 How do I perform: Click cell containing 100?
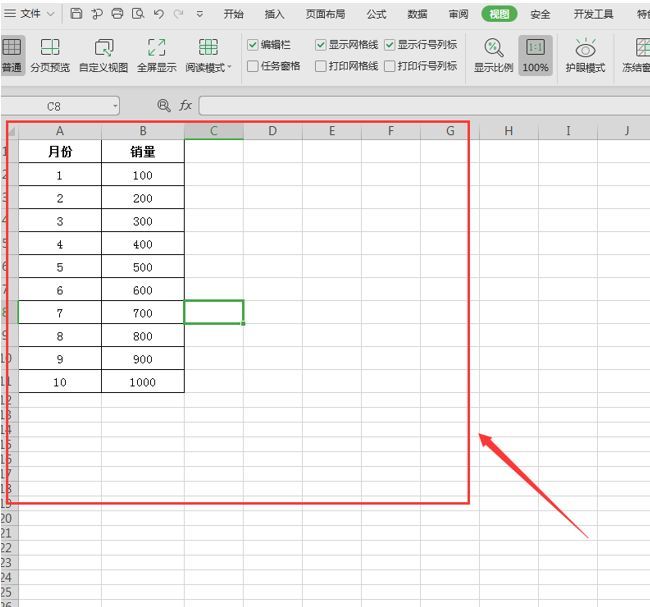(x=143, y=175)
